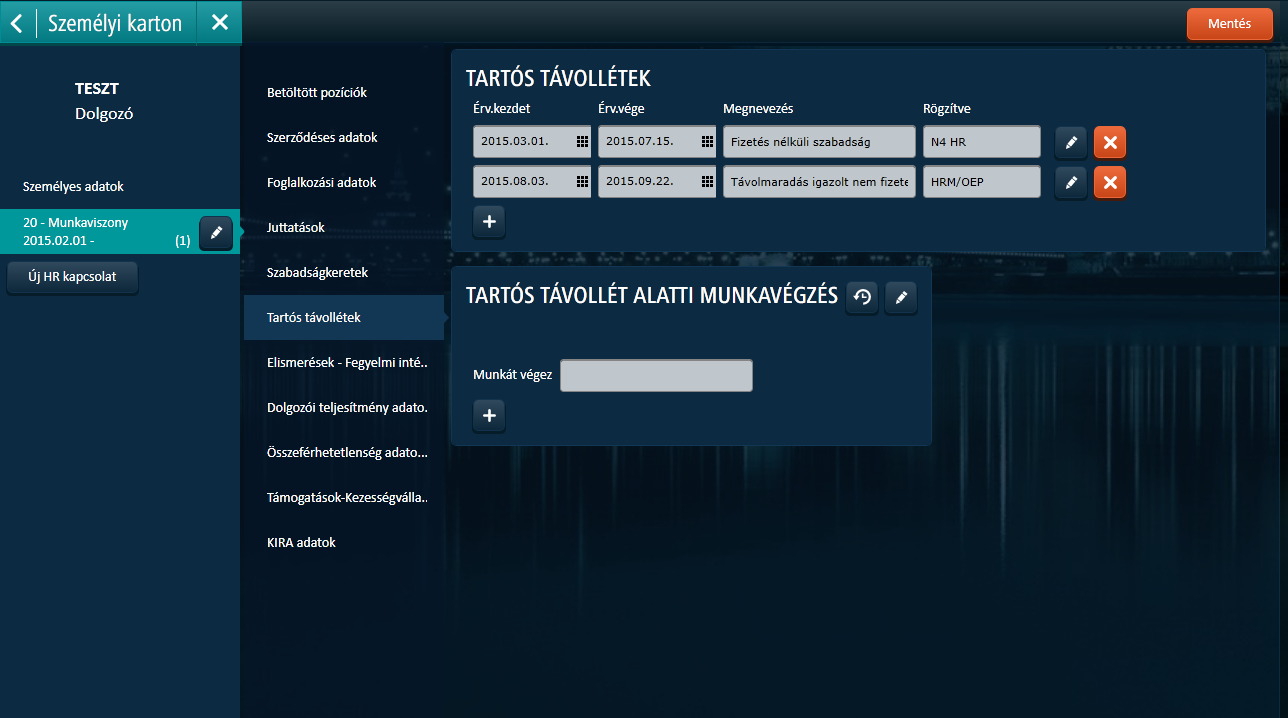Delete the Fizetés nélküli szabadság absence row
Screen dimensions: 1288x718
tap(1110, 142)
